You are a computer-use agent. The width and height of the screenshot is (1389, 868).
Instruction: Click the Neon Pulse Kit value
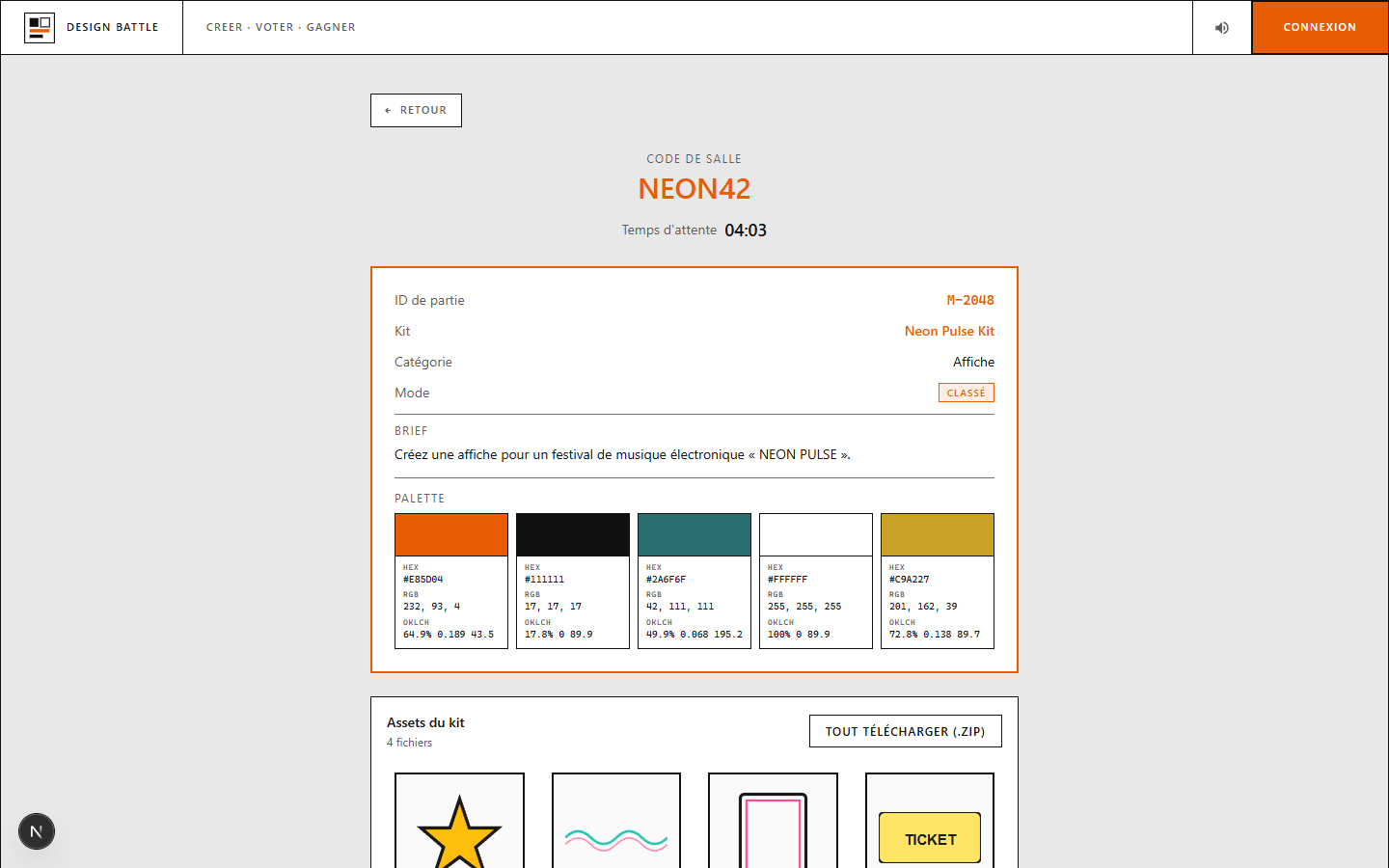point(949,331)
